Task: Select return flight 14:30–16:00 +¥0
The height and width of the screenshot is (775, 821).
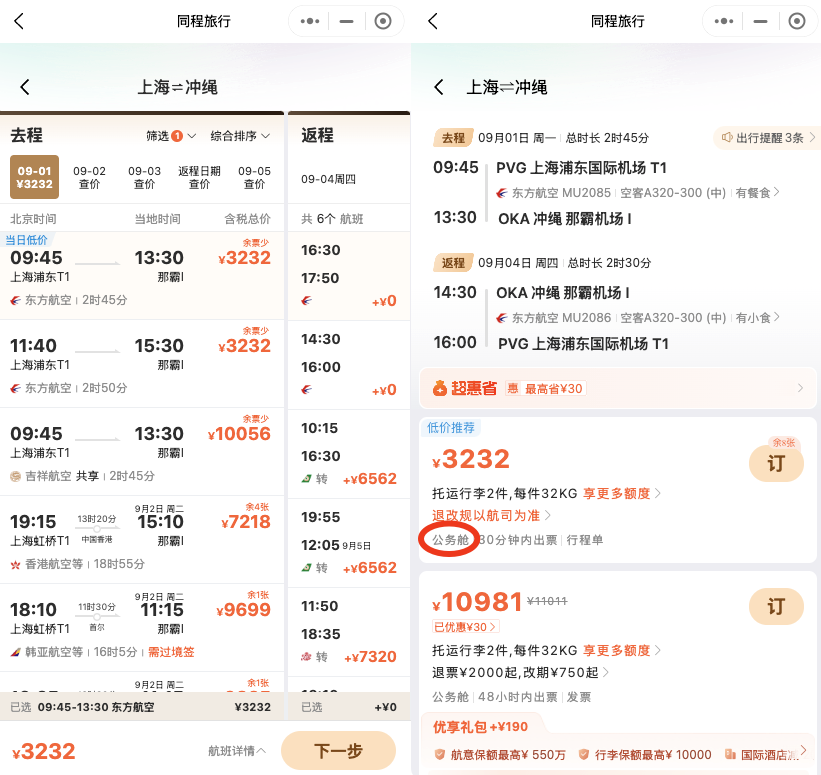Action: (x=349, y=364)
